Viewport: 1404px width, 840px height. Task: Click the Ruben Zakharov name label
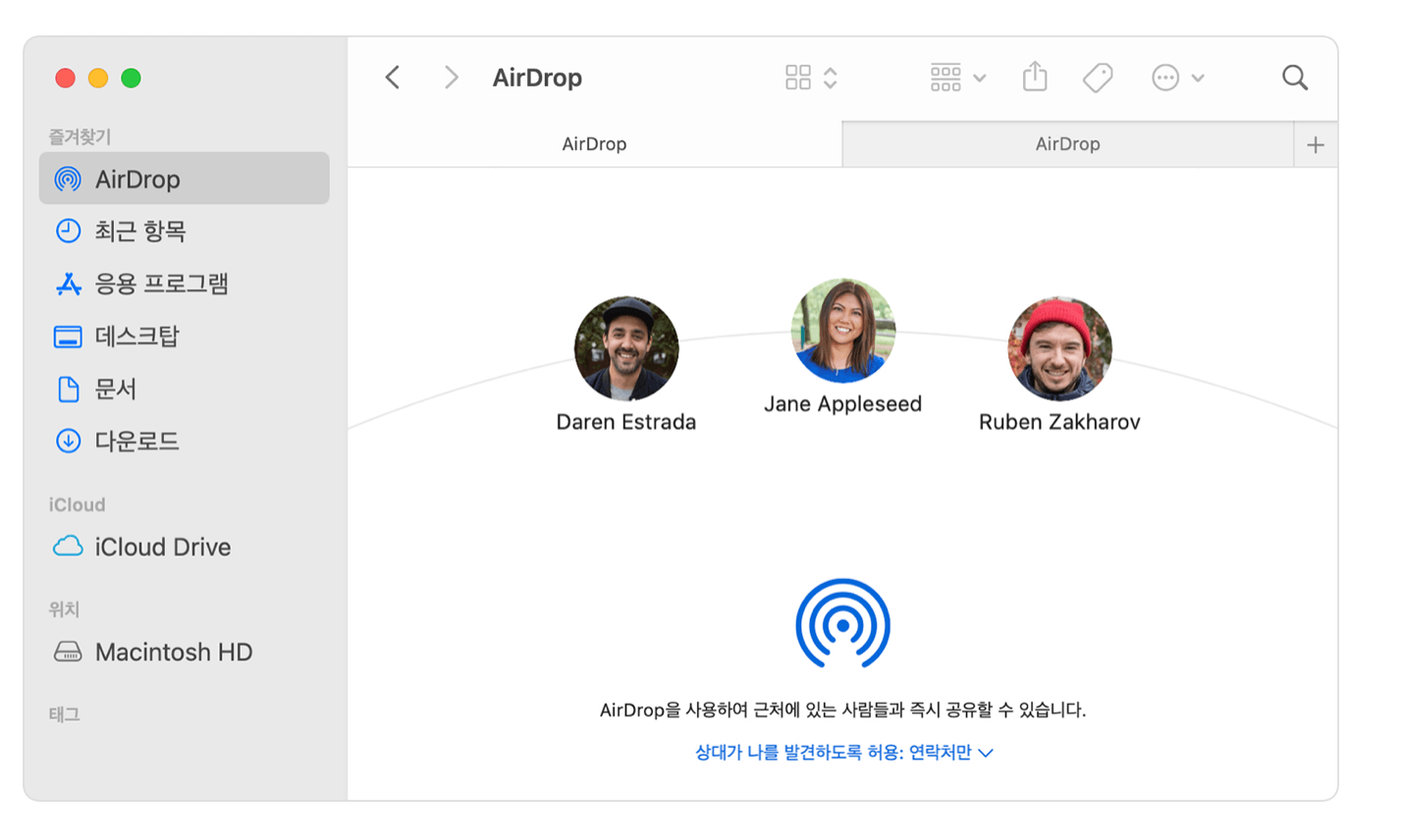tap(1059, 422)
